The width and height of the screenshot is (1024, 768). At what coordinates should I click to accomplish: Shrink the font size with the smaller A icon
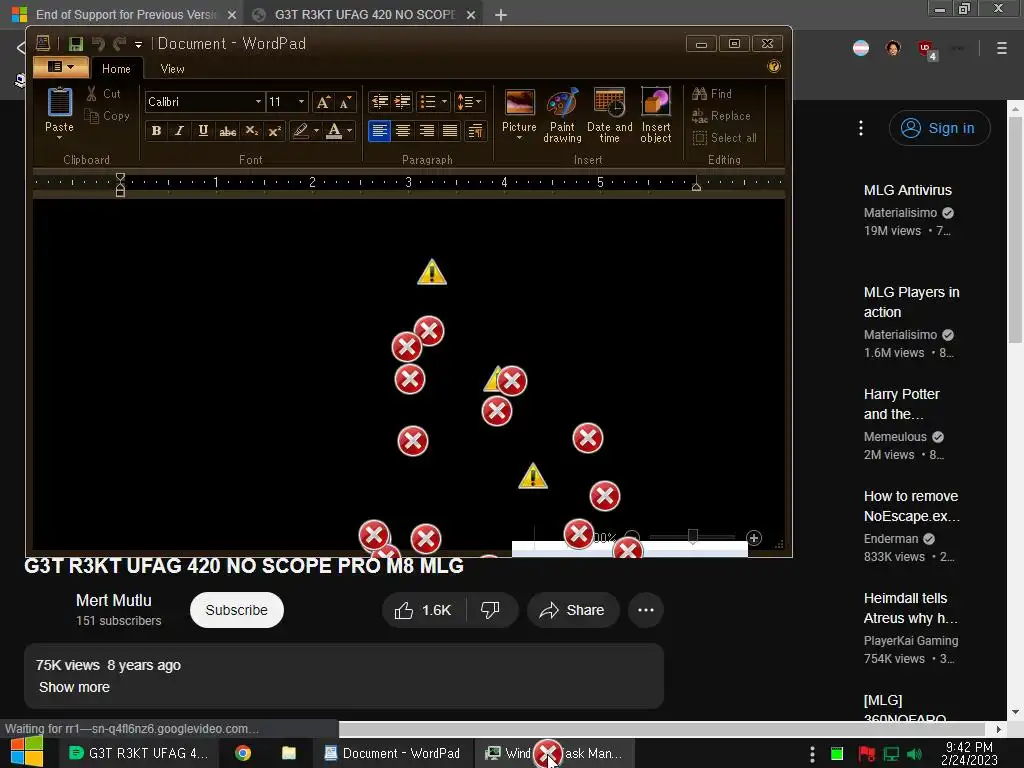345,102
